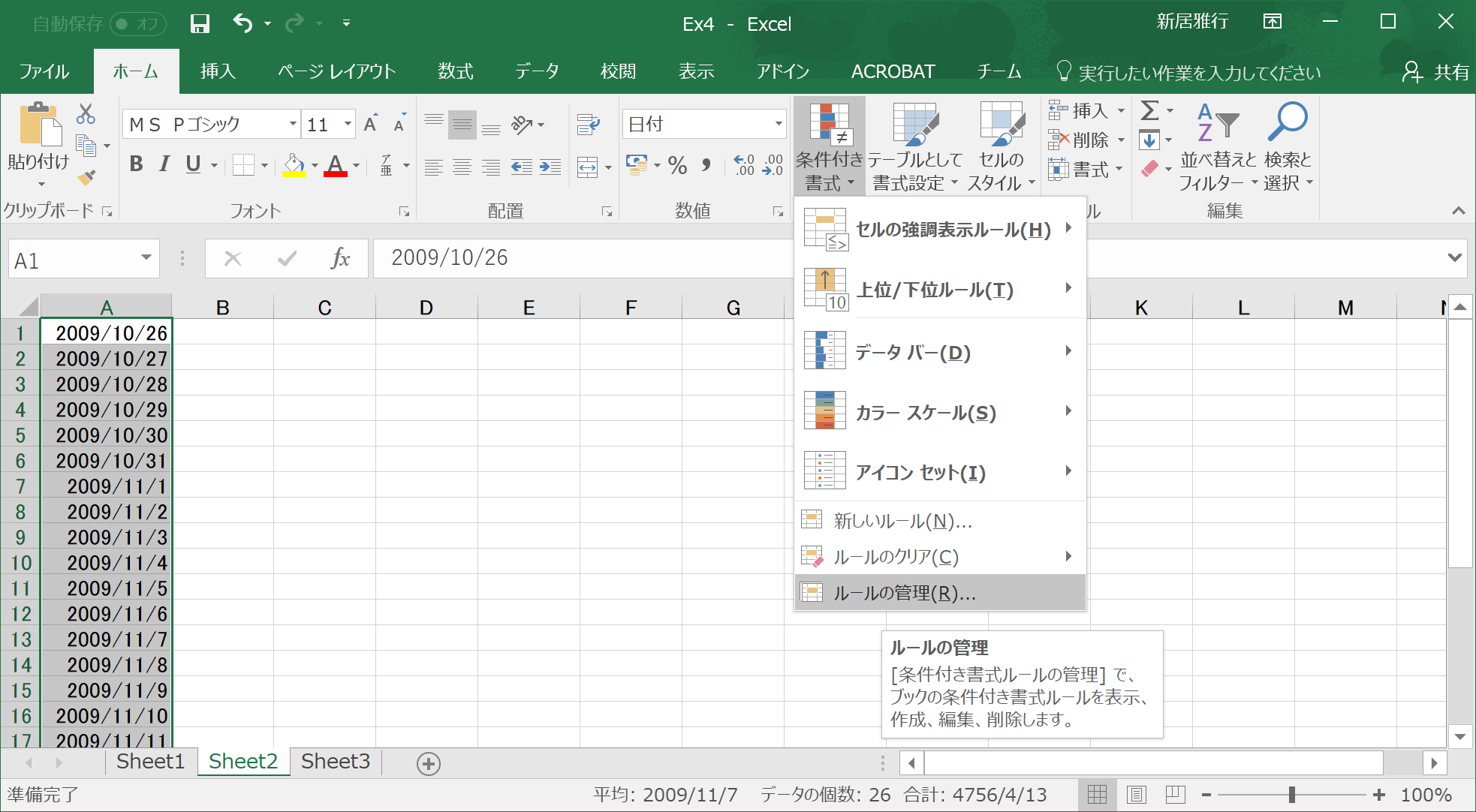Click the AutoSum sigma icon
This screenshot has width=1476, height=812.
click(x=1149, y=111)
